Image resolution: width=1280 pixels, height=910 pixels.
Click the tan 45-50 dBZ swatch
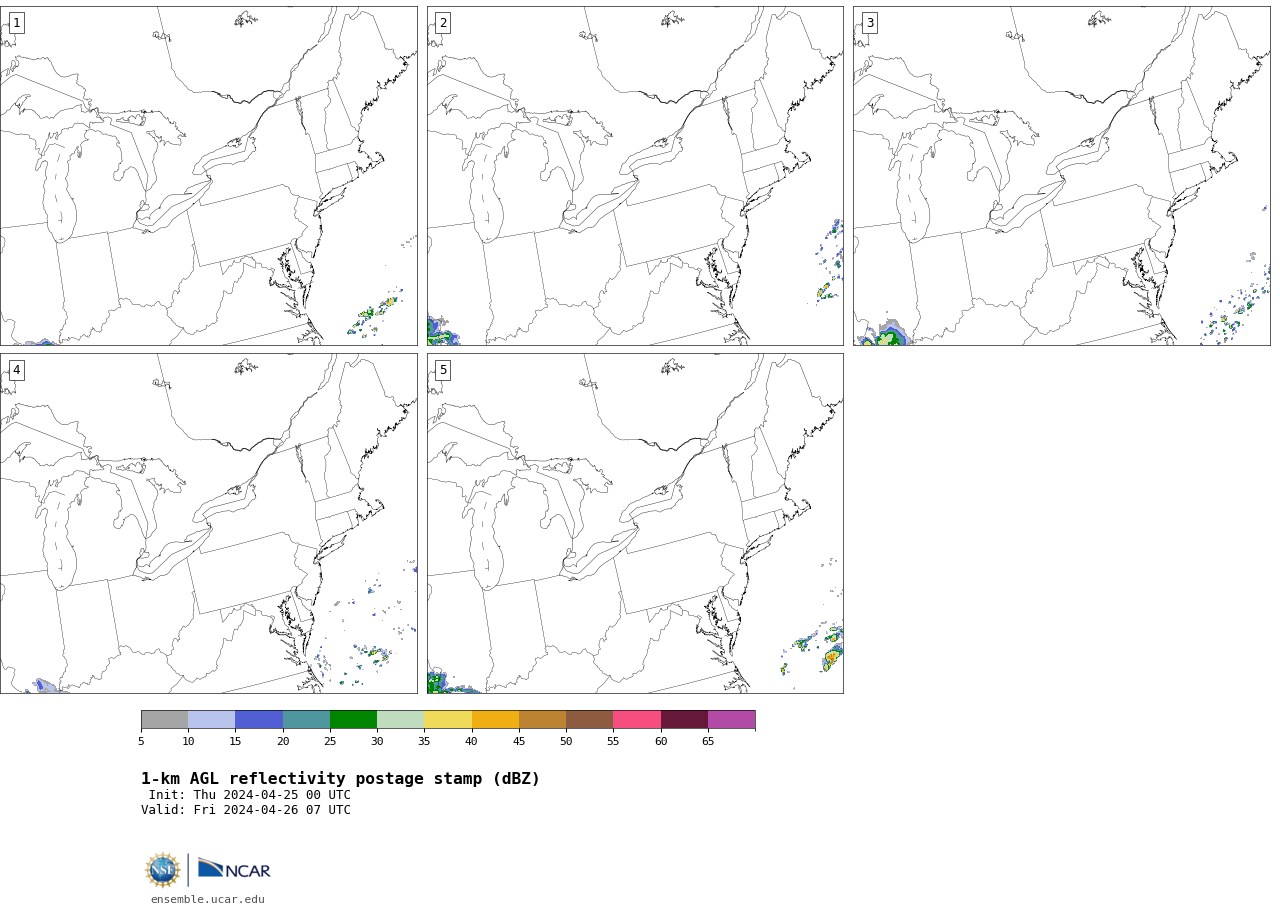(x=542, y=720)
